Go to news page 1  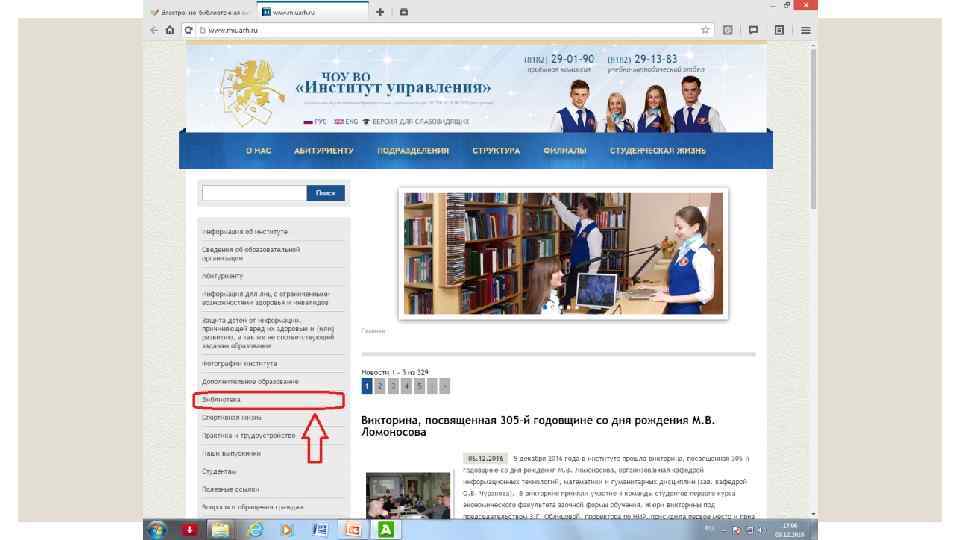tap(367, 386)
